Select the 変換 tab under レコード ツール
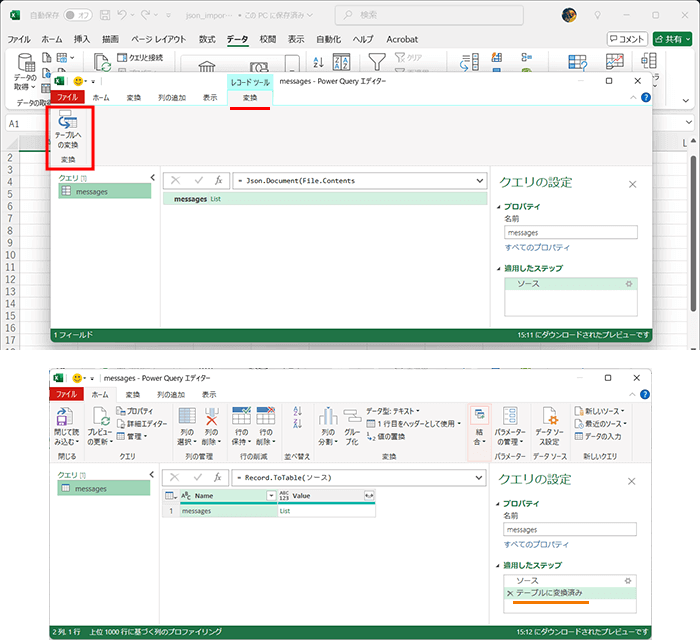700x640 pixels. coord(250,98)
